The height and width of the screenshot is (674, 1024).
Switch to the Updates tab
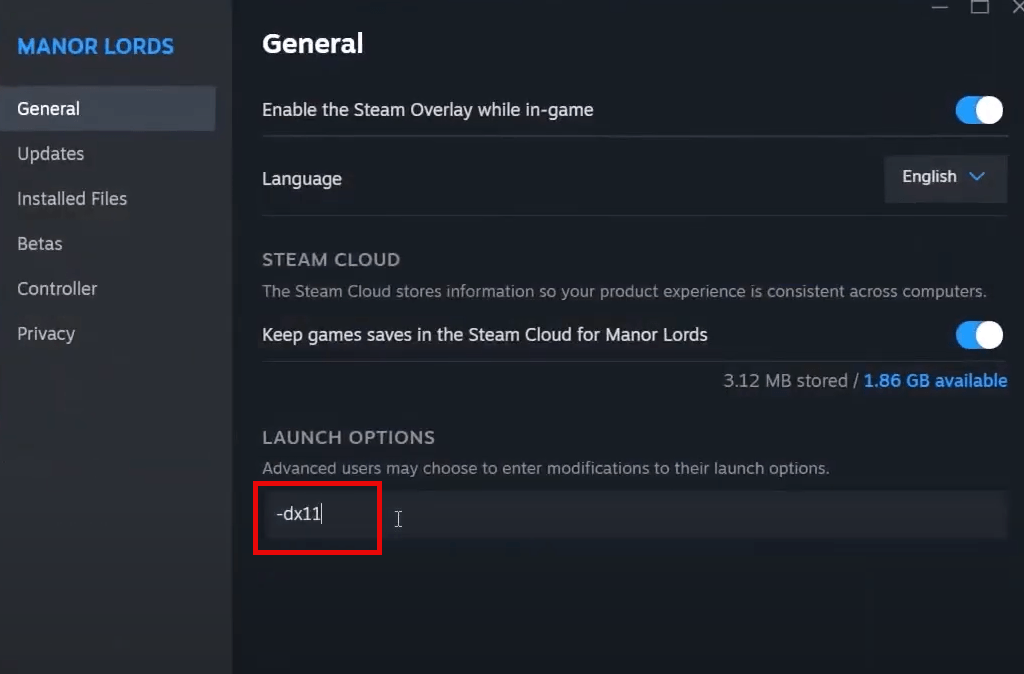coord(51,154)
